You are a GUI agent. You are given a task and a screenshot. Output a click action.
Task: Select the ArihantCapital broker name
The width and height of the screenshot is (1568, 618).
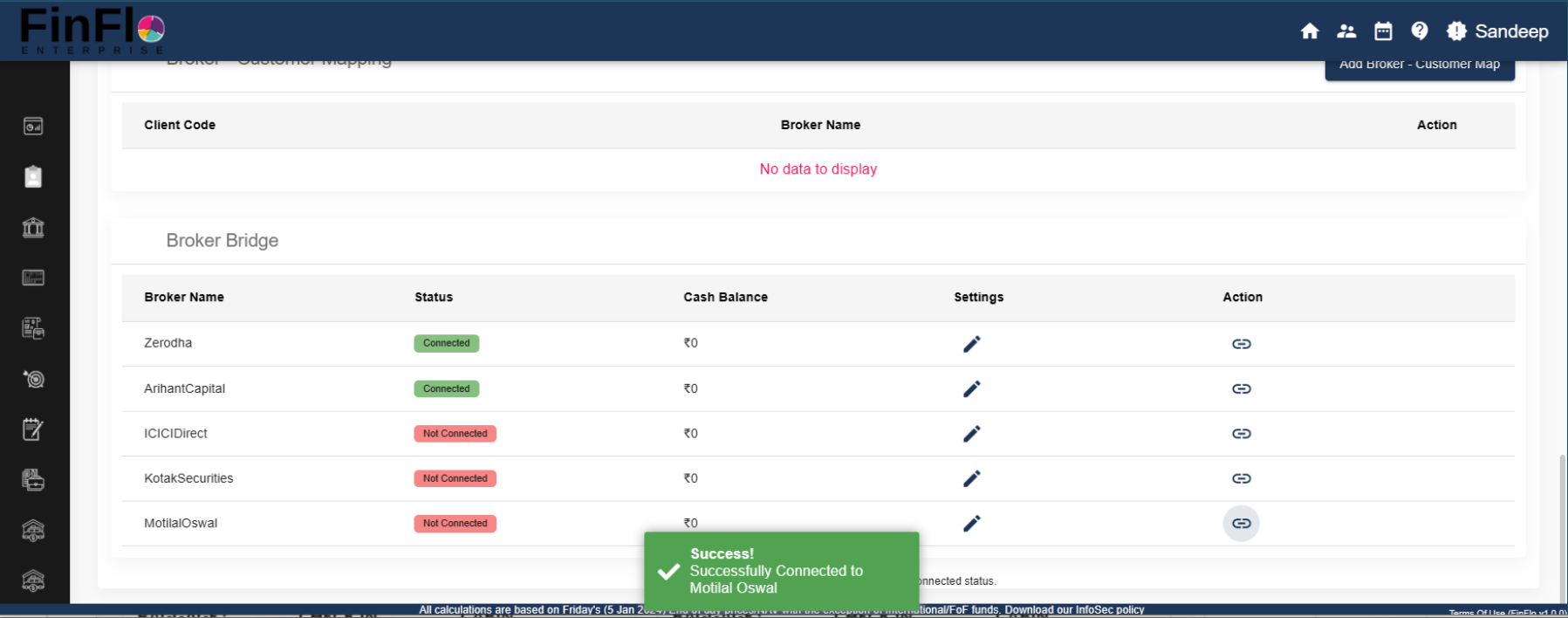pyautogui.click(x=185, y=388)
